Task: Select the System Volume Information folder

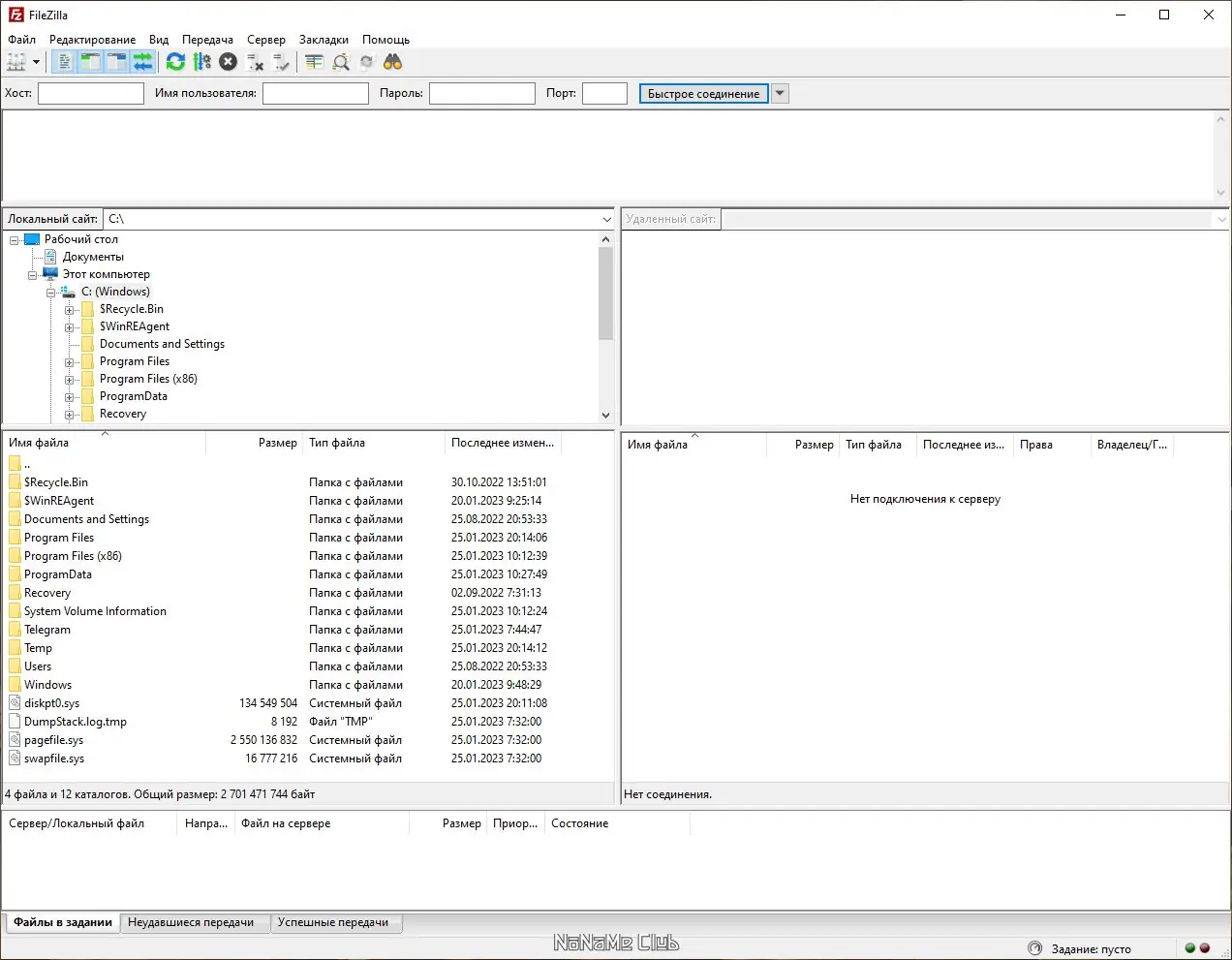Action: 95,611
